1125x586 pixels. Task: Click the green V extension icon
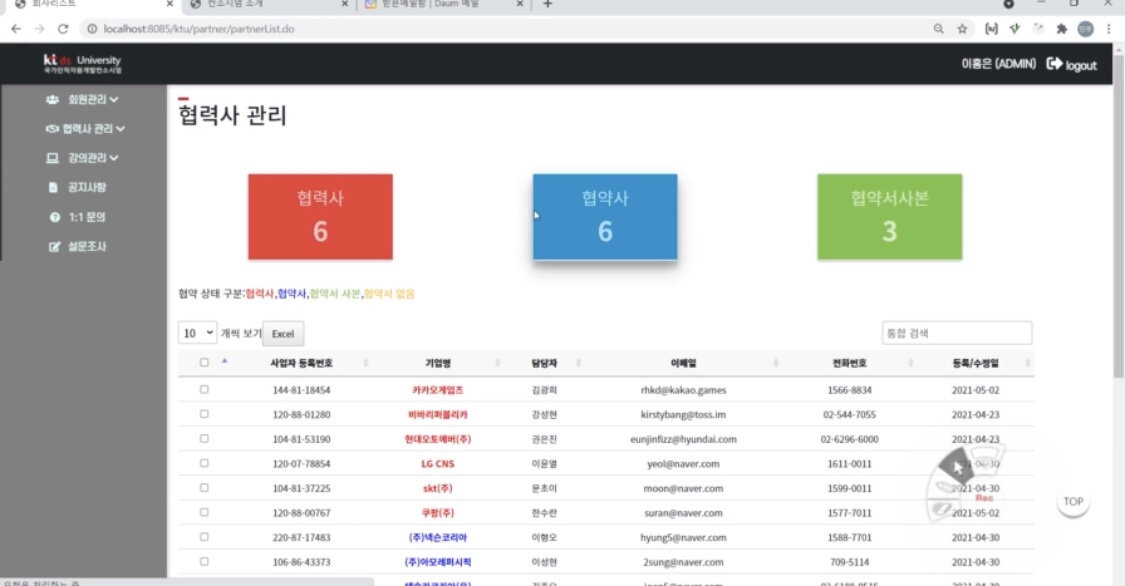1015,29
